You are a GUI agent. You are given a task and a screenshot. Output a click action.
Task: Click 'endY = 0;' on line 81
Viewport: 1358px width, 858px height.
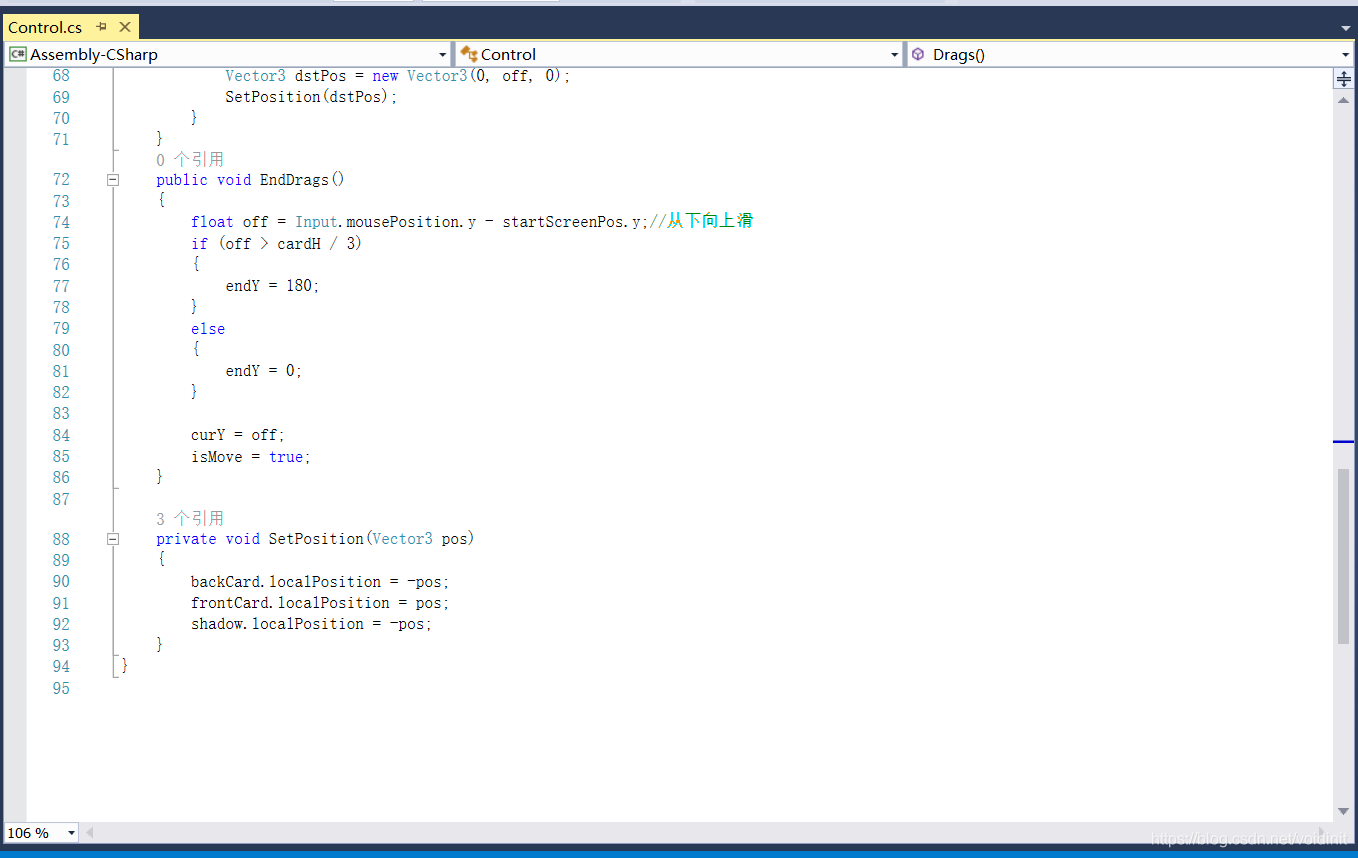click(x=264, y=371)
